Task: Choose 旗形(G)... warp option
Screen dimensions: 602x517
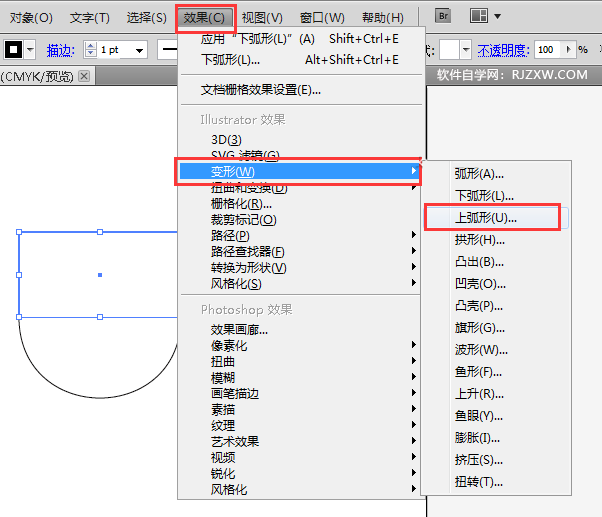Action: click(x=496, y=328)
